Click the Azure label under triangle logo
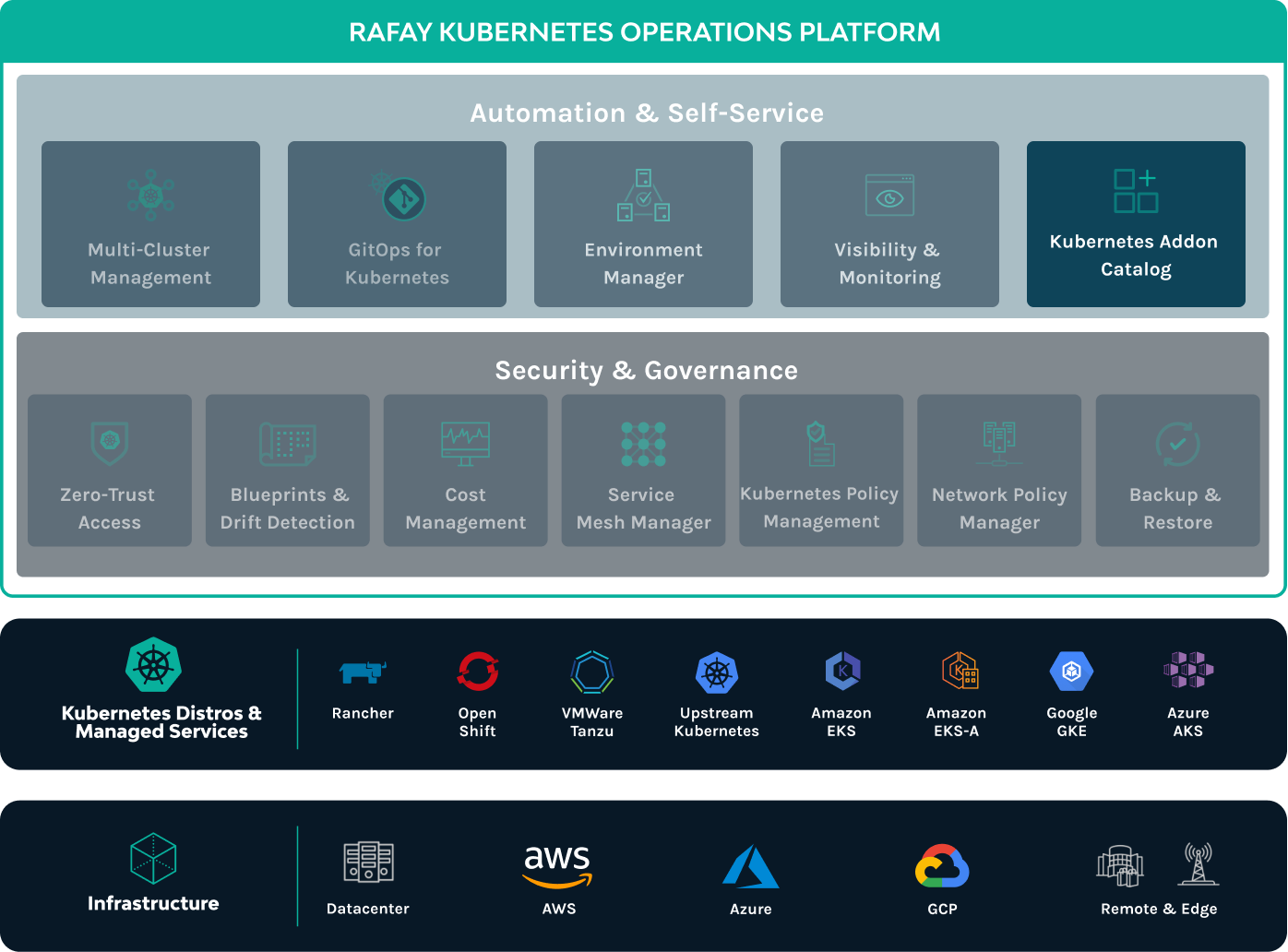 click(751, 909)
